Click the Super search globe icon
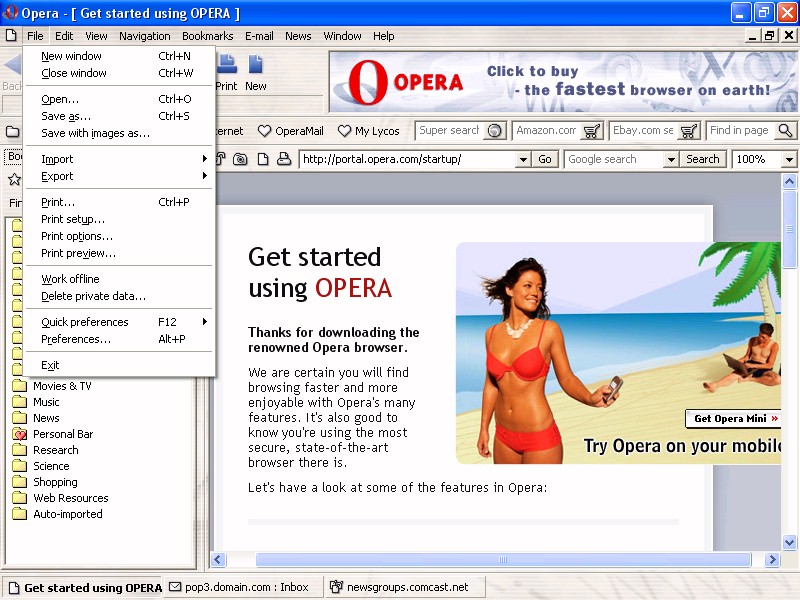Viewport: 800px width, 600px height. tap(494, 131)
